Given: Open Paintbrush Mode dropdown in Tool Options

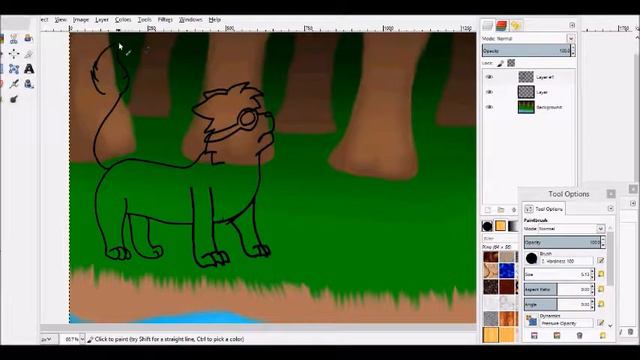Looking at the screenshot, I should pos(600,229).
